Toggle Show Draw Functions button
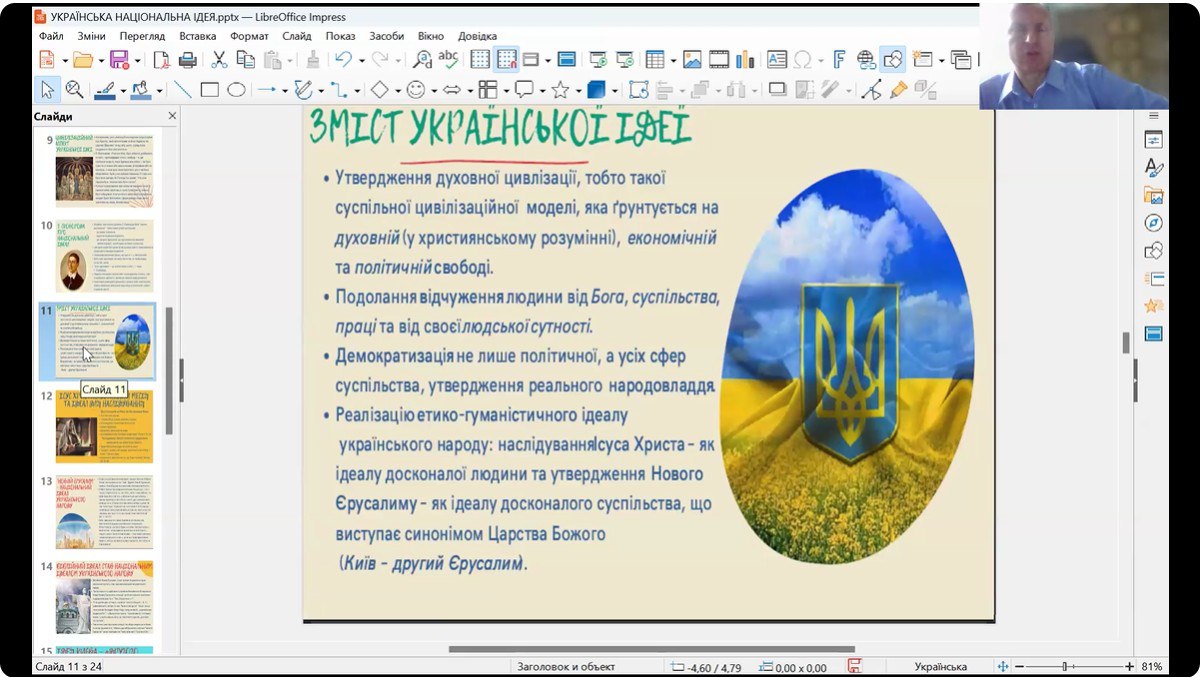 click(x=892, y=60)
